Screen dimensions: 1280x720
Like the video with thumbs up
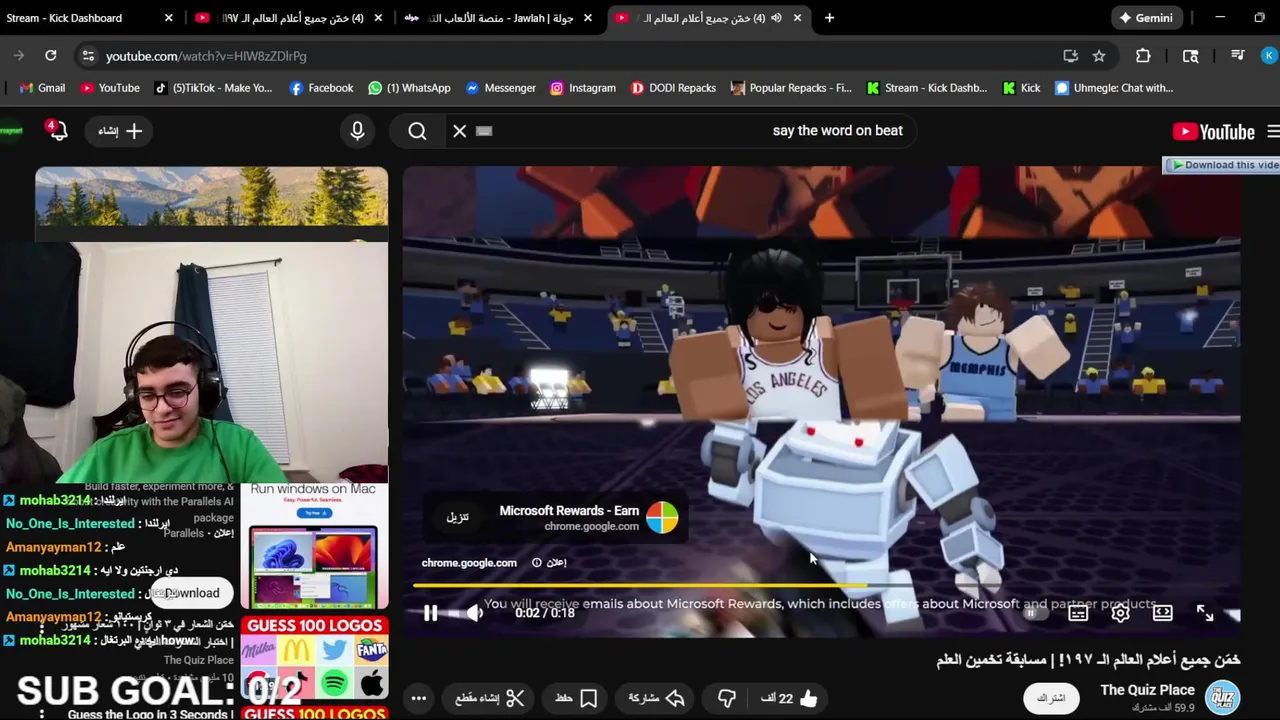click(x=790, y=698)
